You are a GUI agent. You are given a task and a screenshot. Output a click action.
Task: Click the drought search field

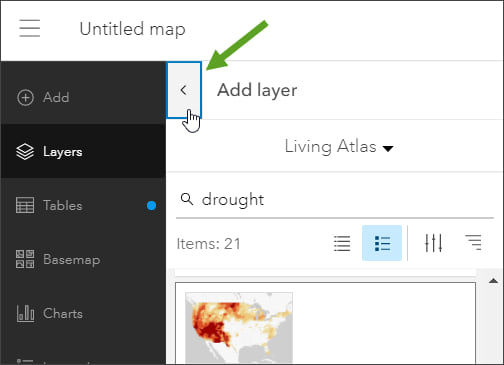pyautogui.click(x=335, y=200)
